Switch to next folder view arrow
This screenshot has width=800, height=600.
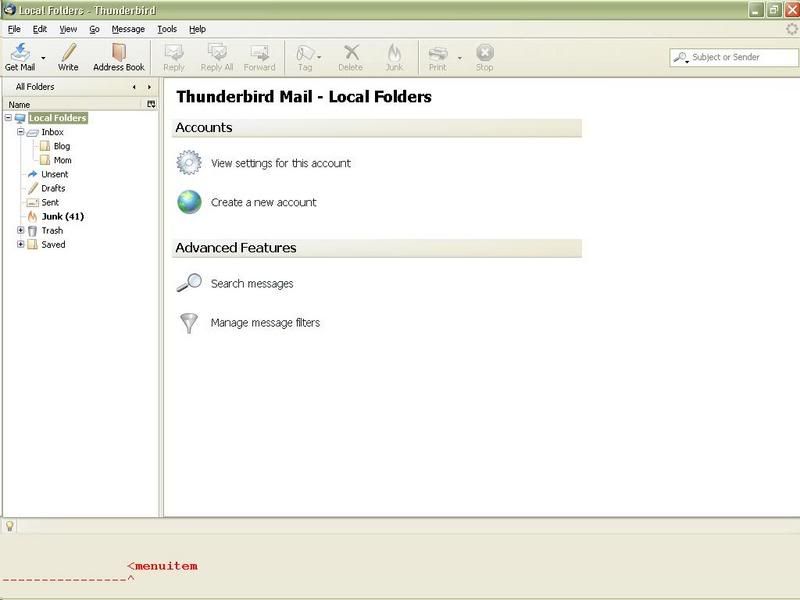click(x=149, y=87)
